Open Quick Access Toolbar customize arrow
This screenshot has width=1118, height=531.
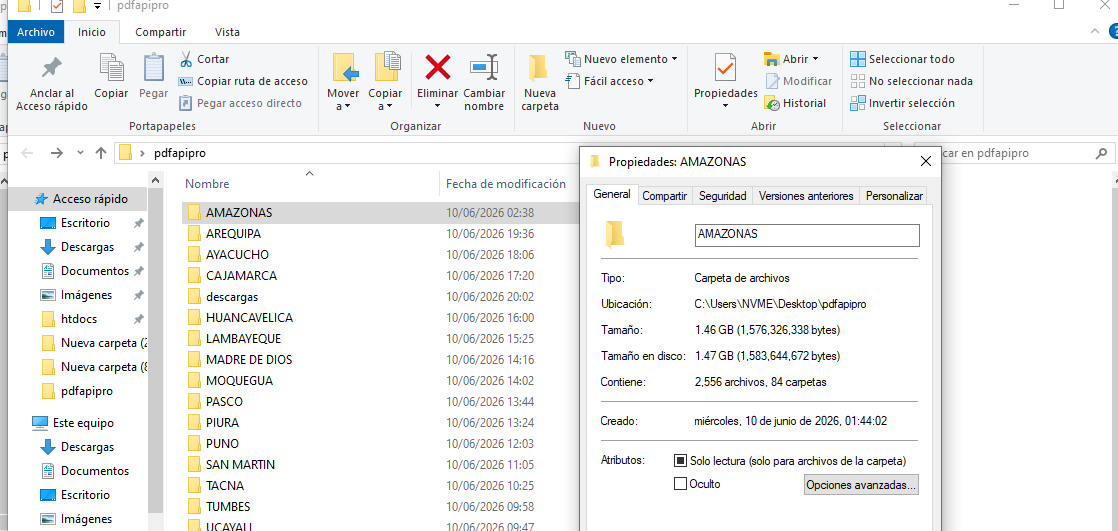click(97, 6)
